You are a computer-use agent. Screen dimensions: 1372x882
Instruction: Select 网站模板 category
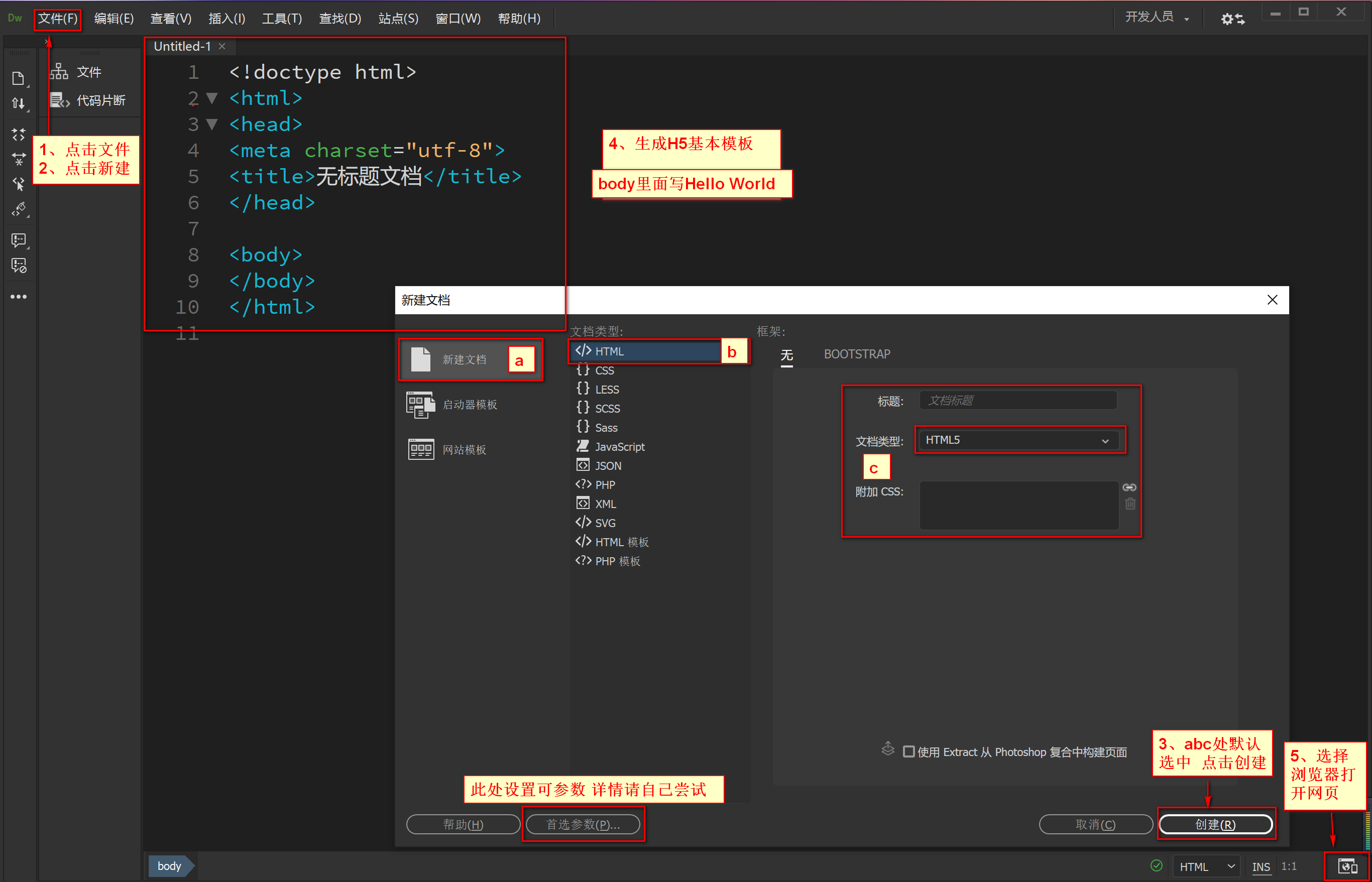pos(448,450)
